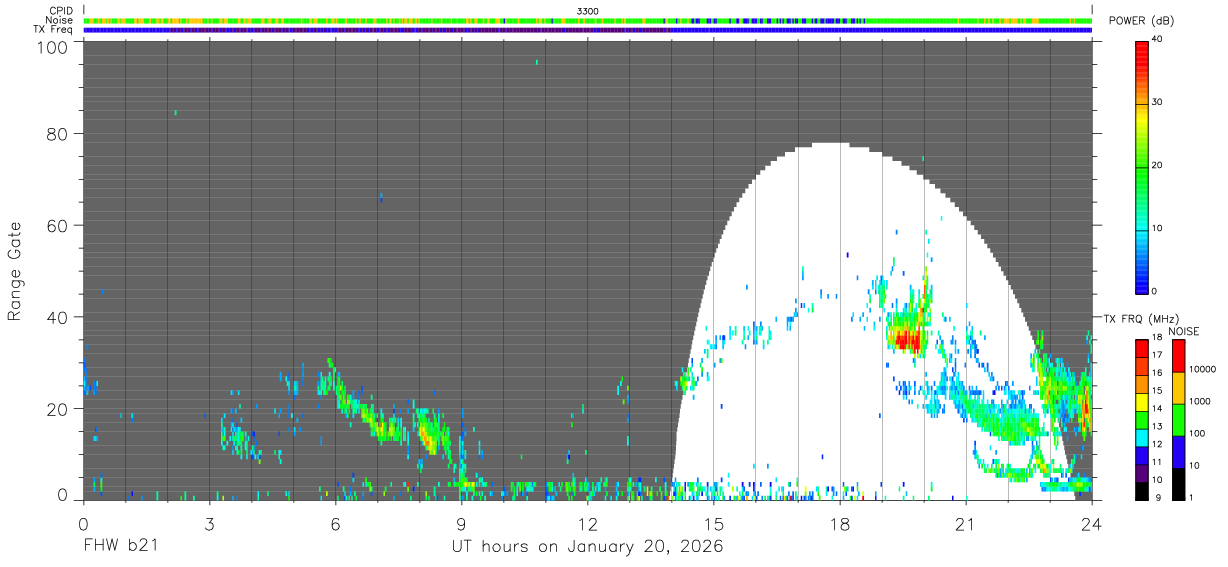Click the Range Gate axis tick '20'
This screenshot has height=567, width=1228.
pyautogui.click(x=57, y=409)
